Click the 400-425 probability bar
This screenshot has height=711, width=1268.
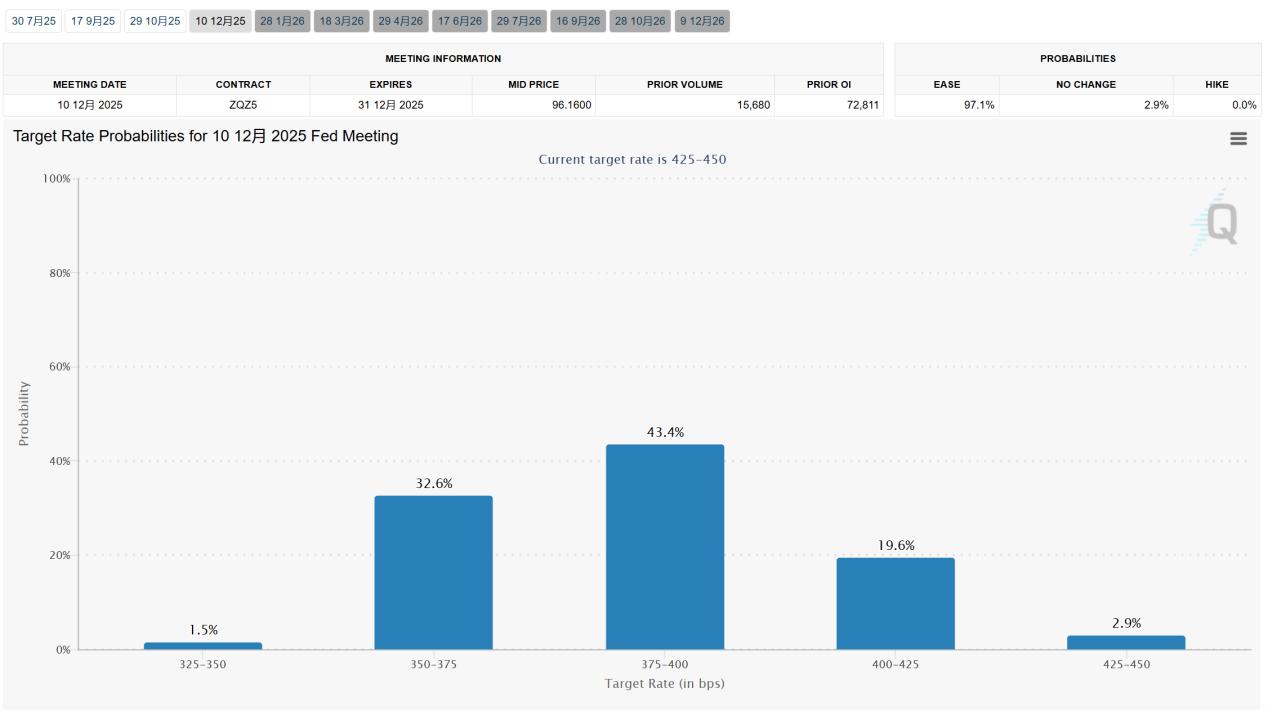896,604
